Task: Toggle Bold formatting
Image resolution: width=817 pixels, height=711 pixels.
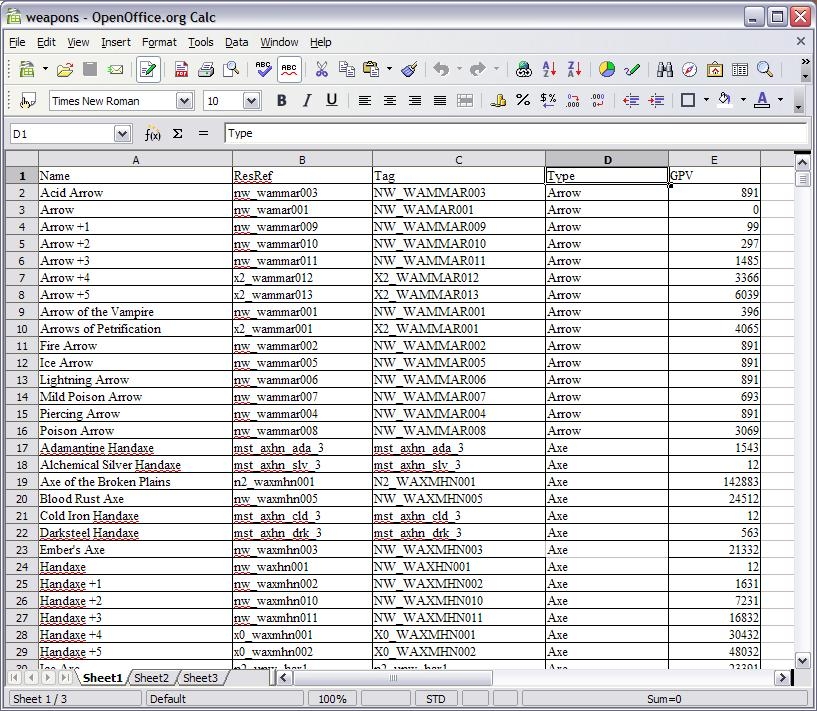Action: (282, 100)
